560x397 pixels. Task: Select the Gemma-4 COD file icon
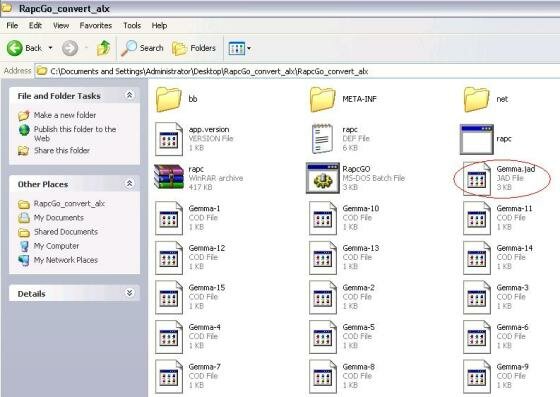169,337
